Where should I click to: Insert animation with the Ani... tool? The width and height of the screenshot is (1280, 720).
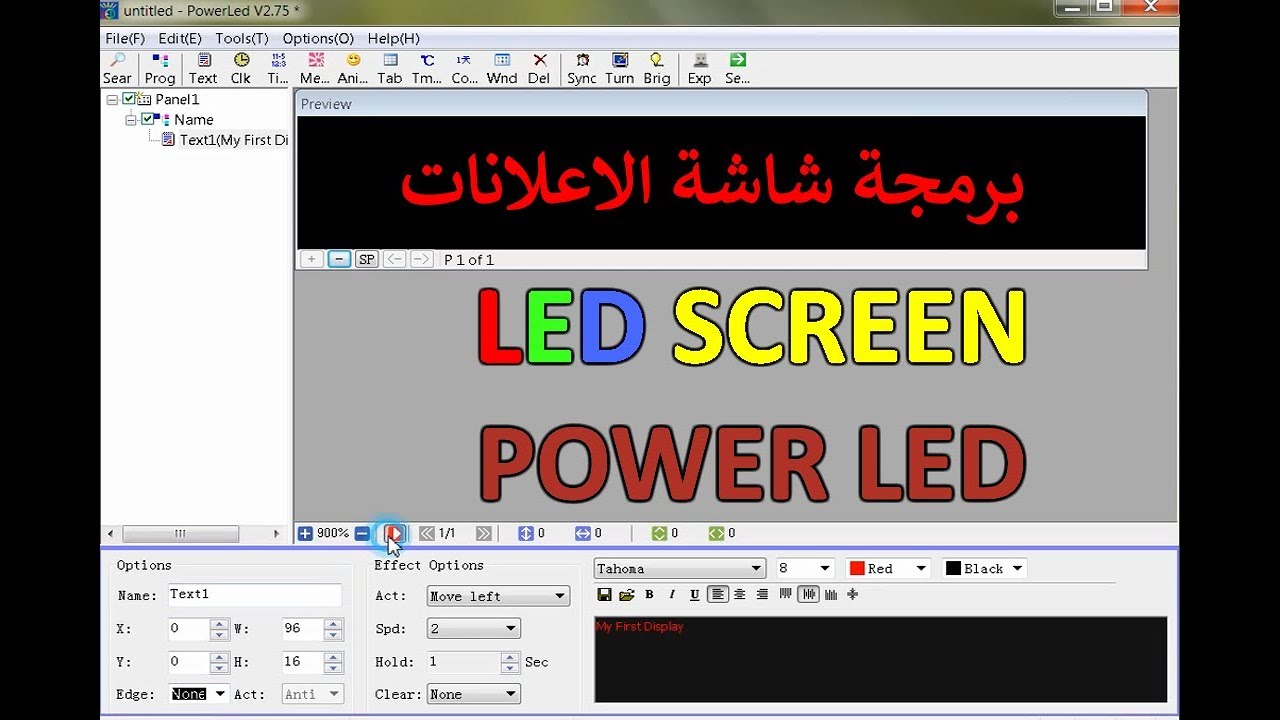pos(353,69)
